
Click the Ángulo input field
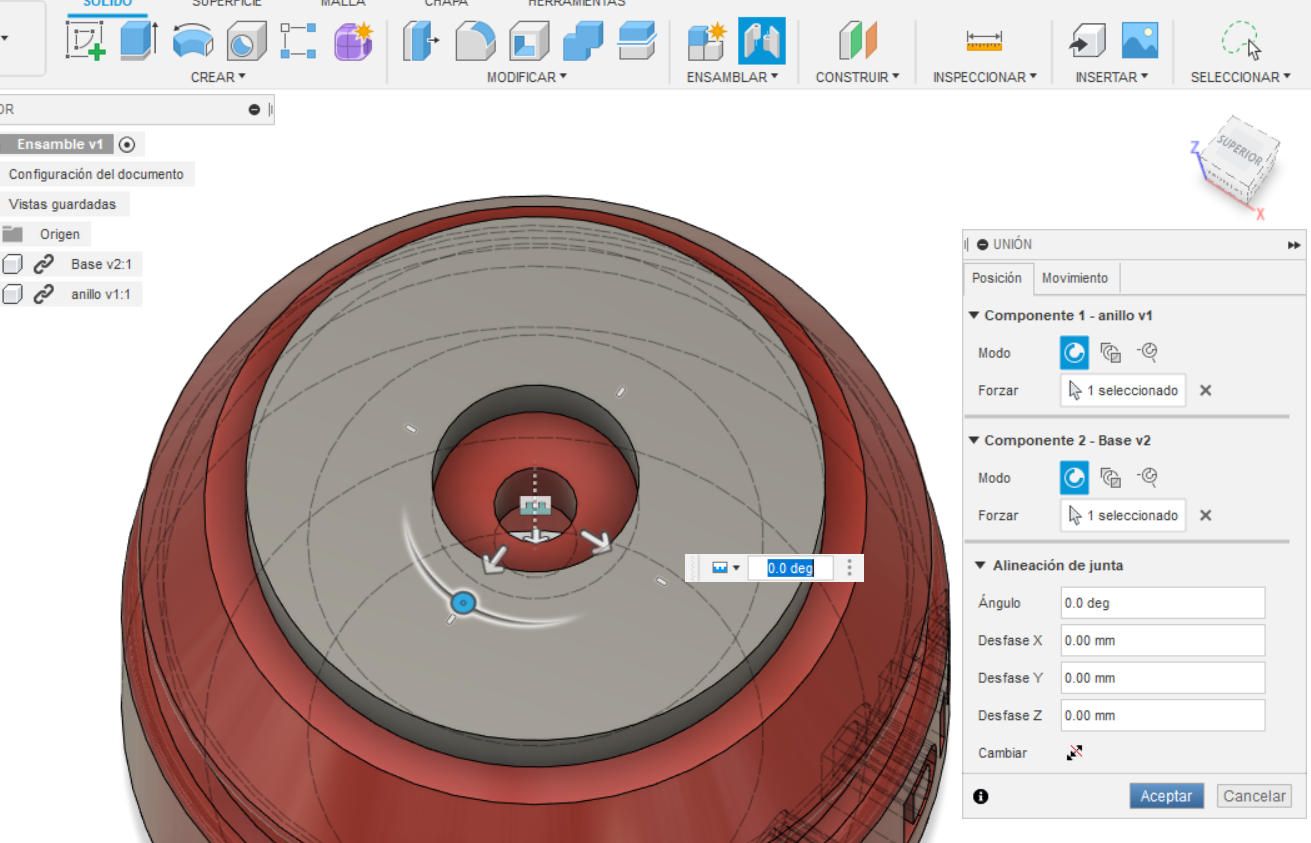pyautogui.click(x=1163, y=603)
